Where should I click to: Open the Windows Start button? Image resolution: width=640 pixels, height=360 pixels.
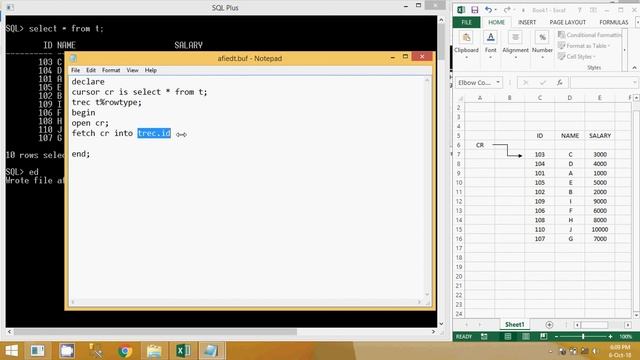click(11, 351)
